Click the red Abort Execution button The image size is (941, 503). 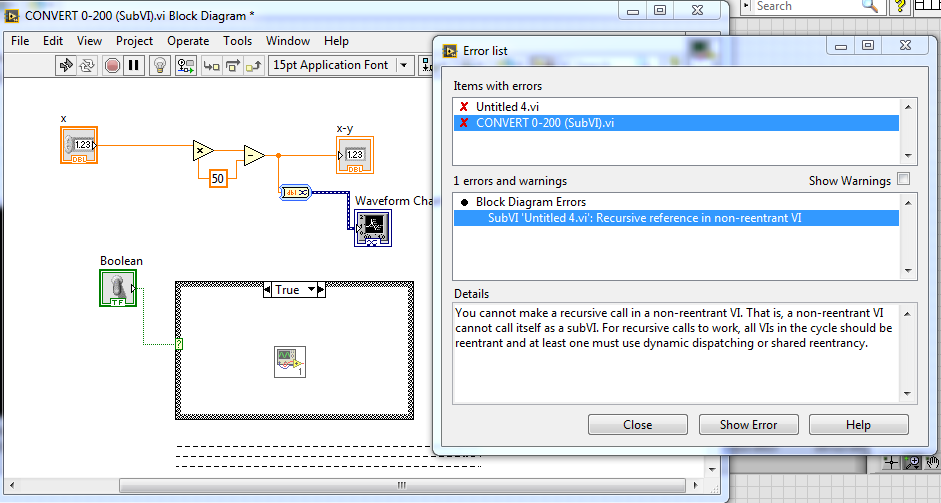coord(112,65)
